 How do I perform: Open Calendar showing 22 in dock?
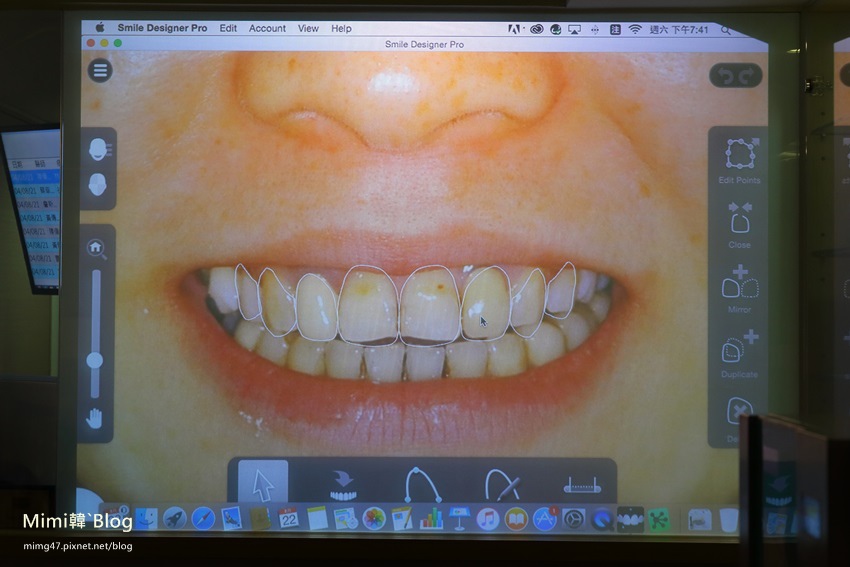[288, 519]
